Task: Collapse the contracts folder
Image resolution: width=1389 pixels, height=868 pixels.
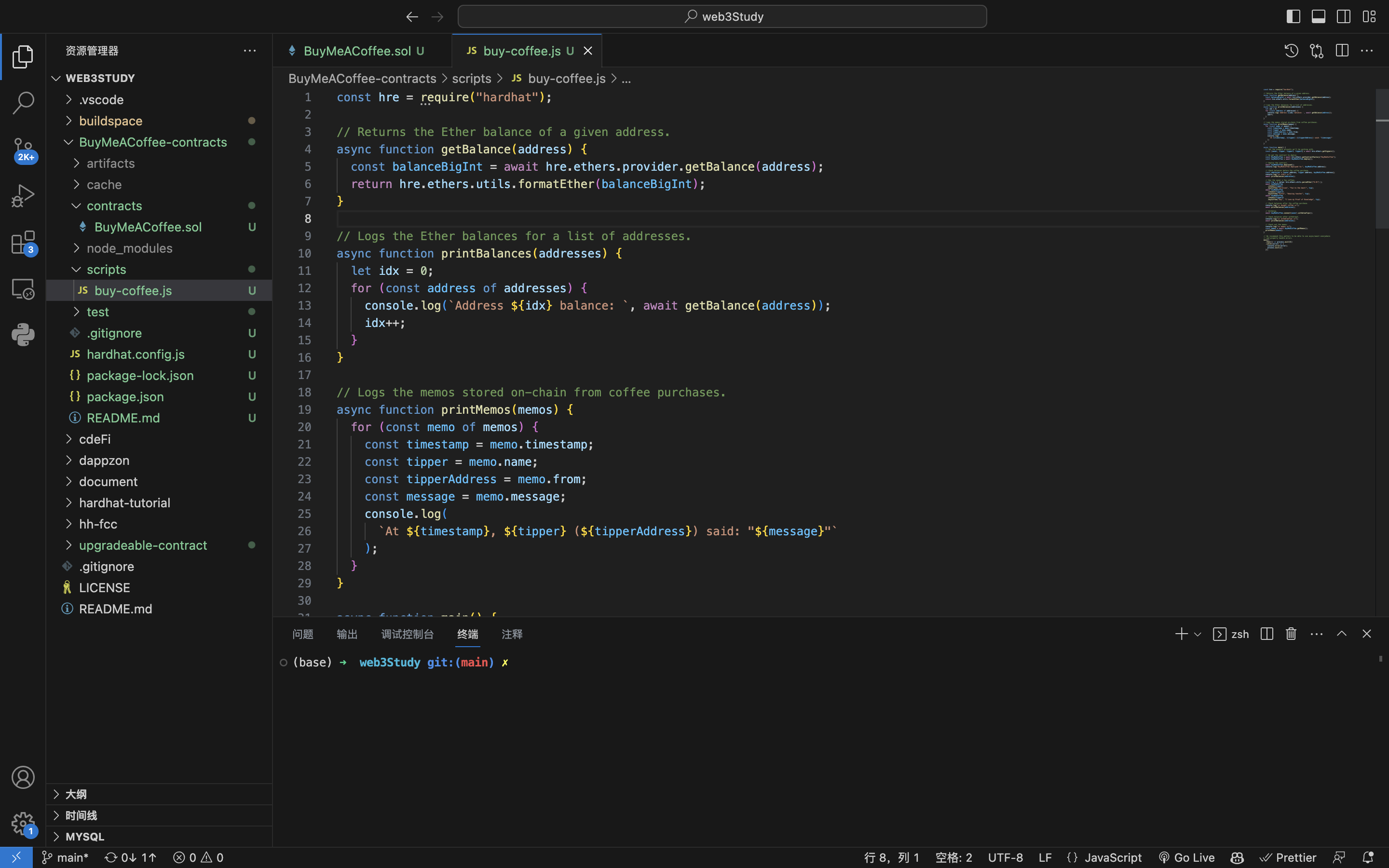Action: [159, 206]
